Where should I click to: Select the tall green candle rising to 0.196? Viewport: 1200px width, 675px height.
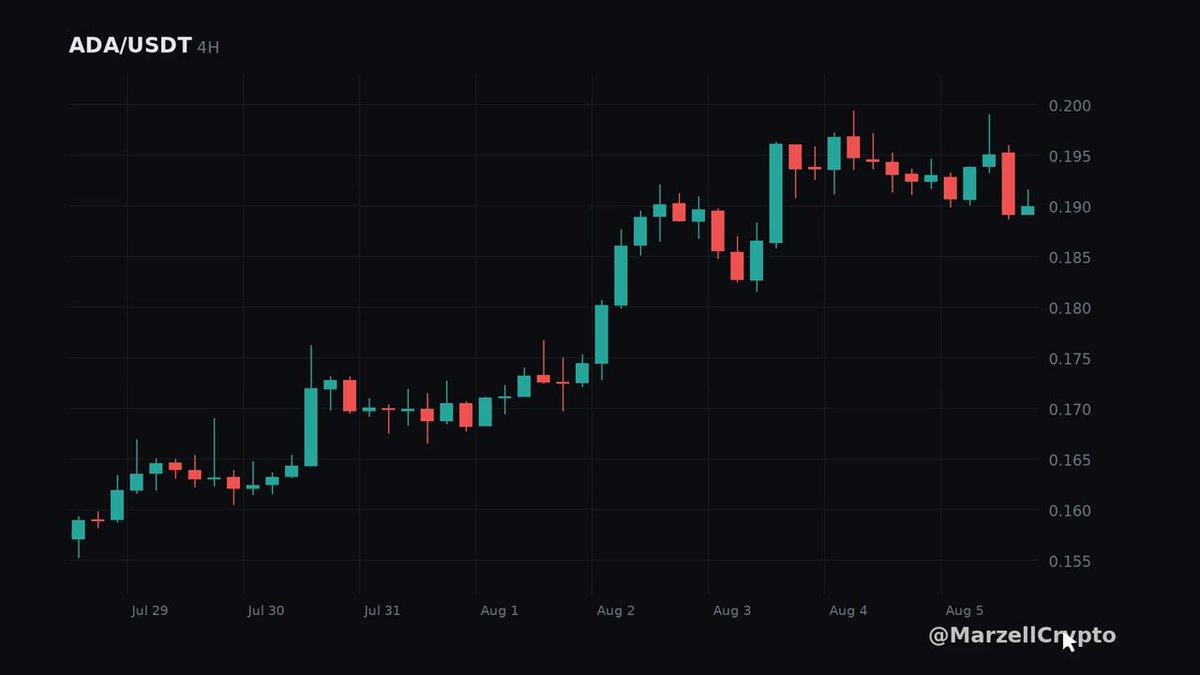click(776, 194)
